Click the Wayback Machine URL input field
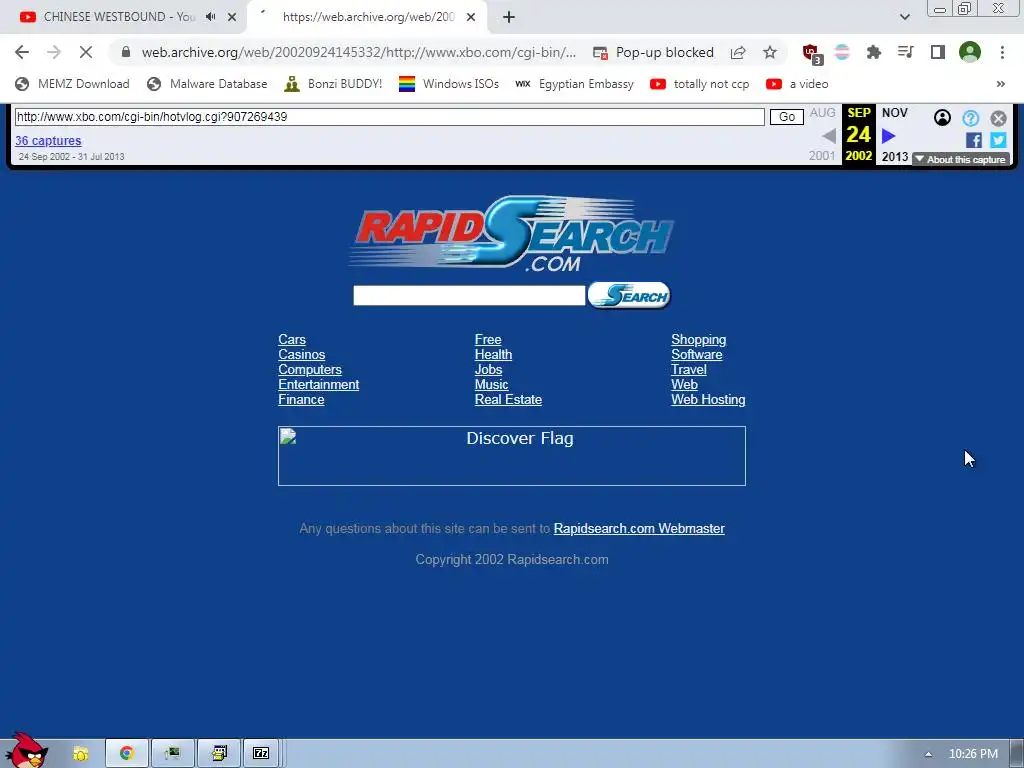1024x768 pixels. click(x=389, y=117)
